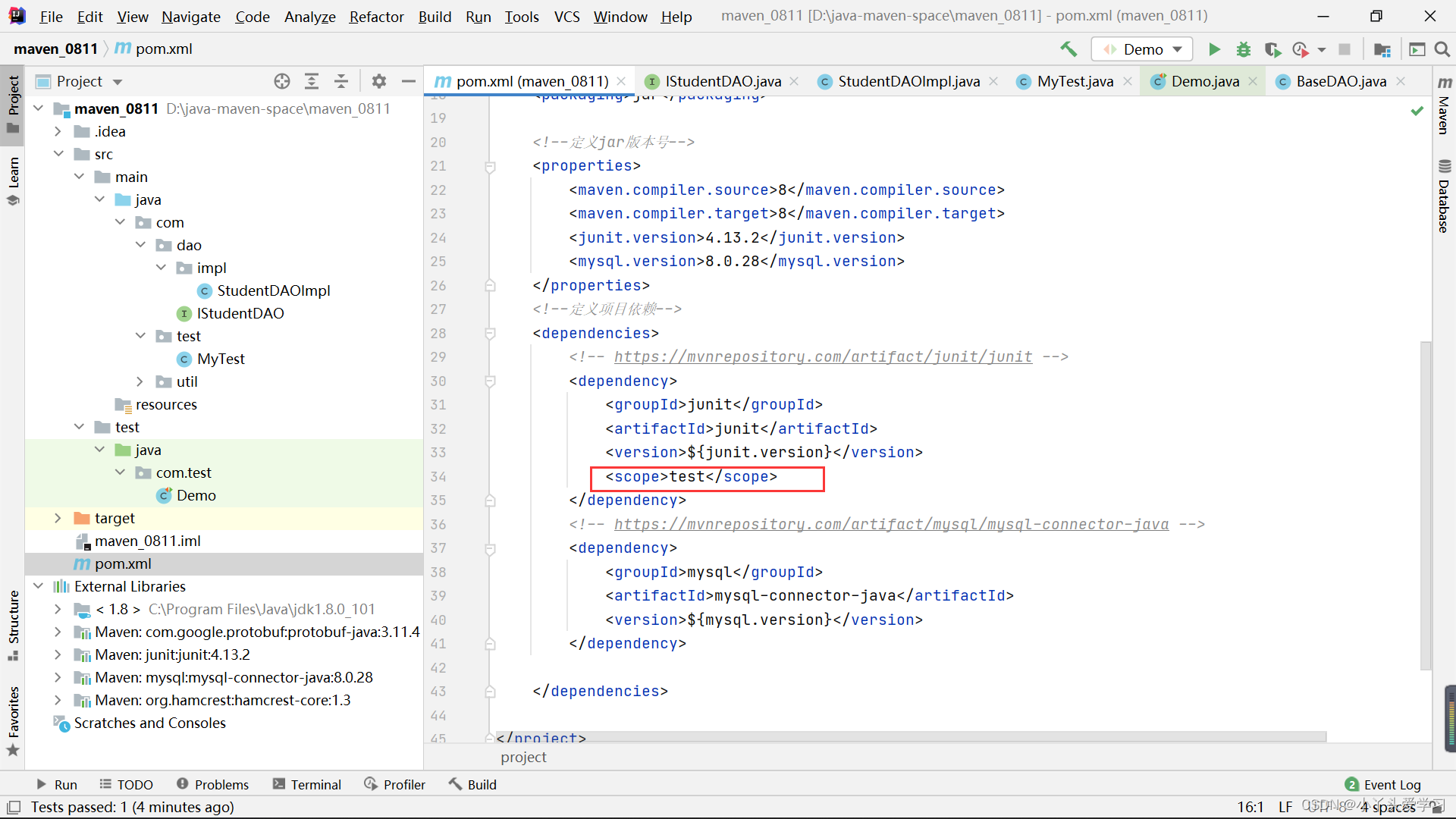This screenshot has width=1456, height=819.
Task: Run Demo with coverage
Action: point(1272,49)
